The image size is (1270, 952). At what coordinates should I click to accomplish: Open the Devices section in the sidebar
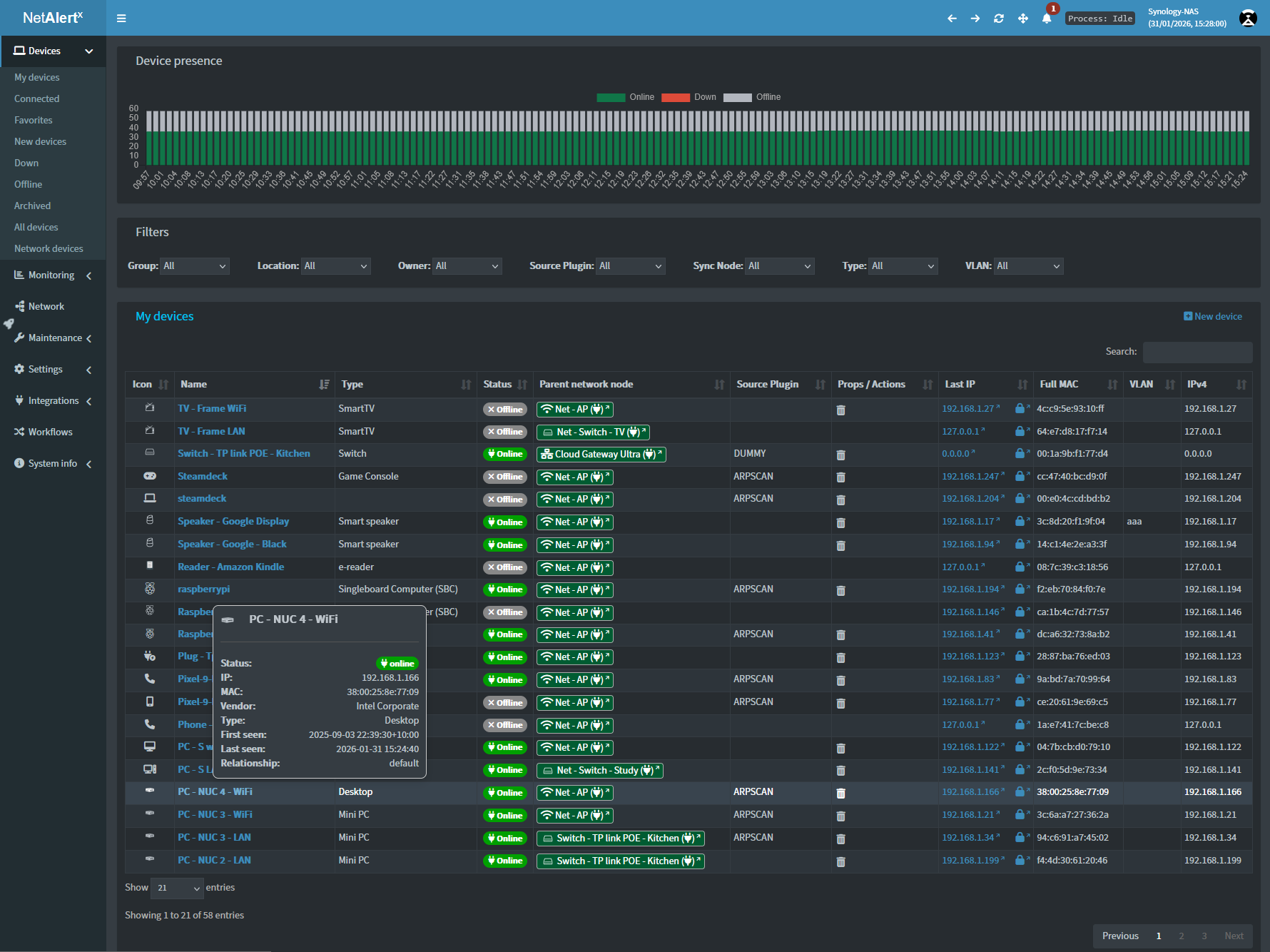tap(43, 51)
